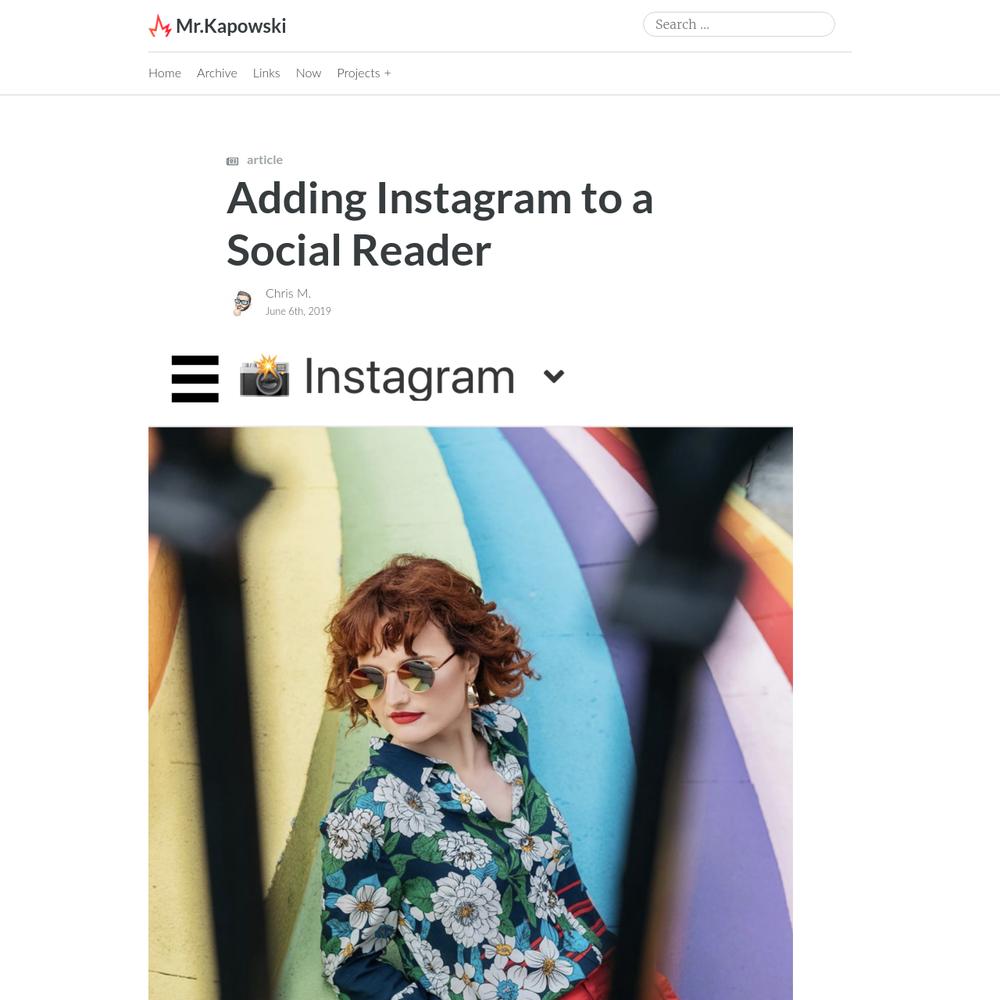The height and width of the screenshot is (1000, 1000).
Task: Click the red Mr.Kapowski logo icon
Action: point(159,26)
